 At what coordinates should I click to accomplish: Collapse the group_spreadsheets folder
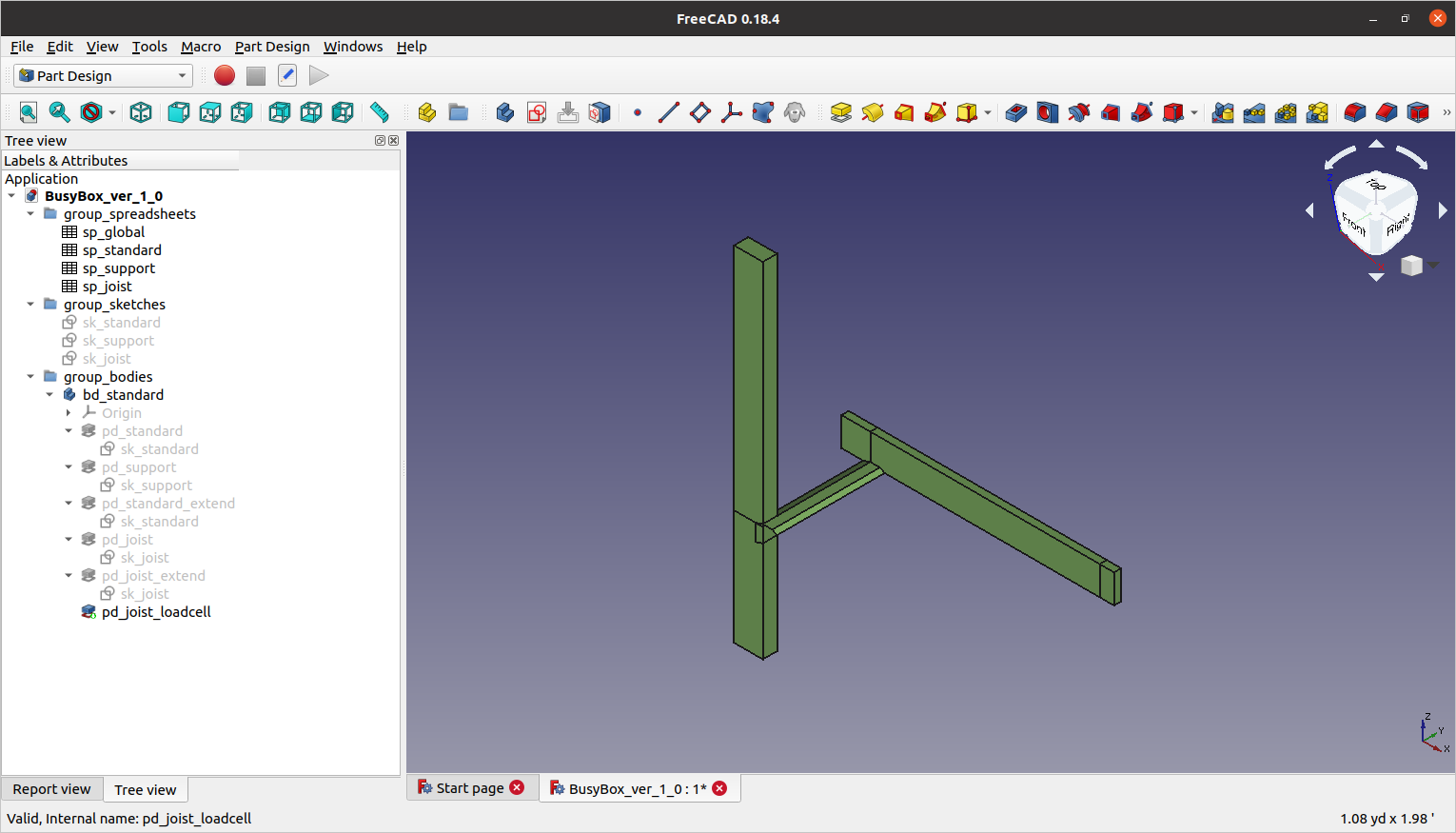pyautogui.click(x=30, y=214)
